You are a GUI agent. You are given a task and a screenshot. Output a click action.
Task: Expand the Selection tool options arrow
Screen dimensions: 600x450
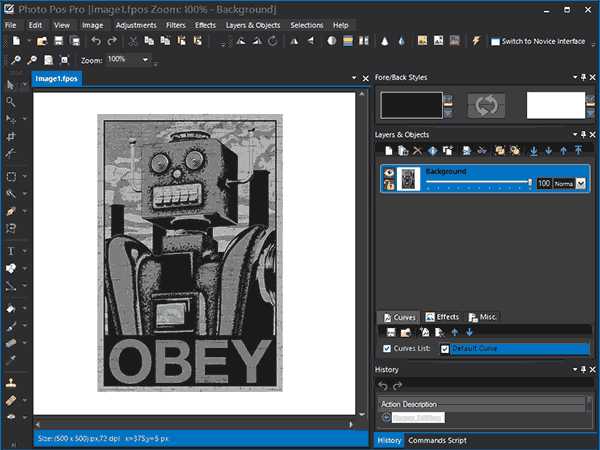click(x=24, y=176)
